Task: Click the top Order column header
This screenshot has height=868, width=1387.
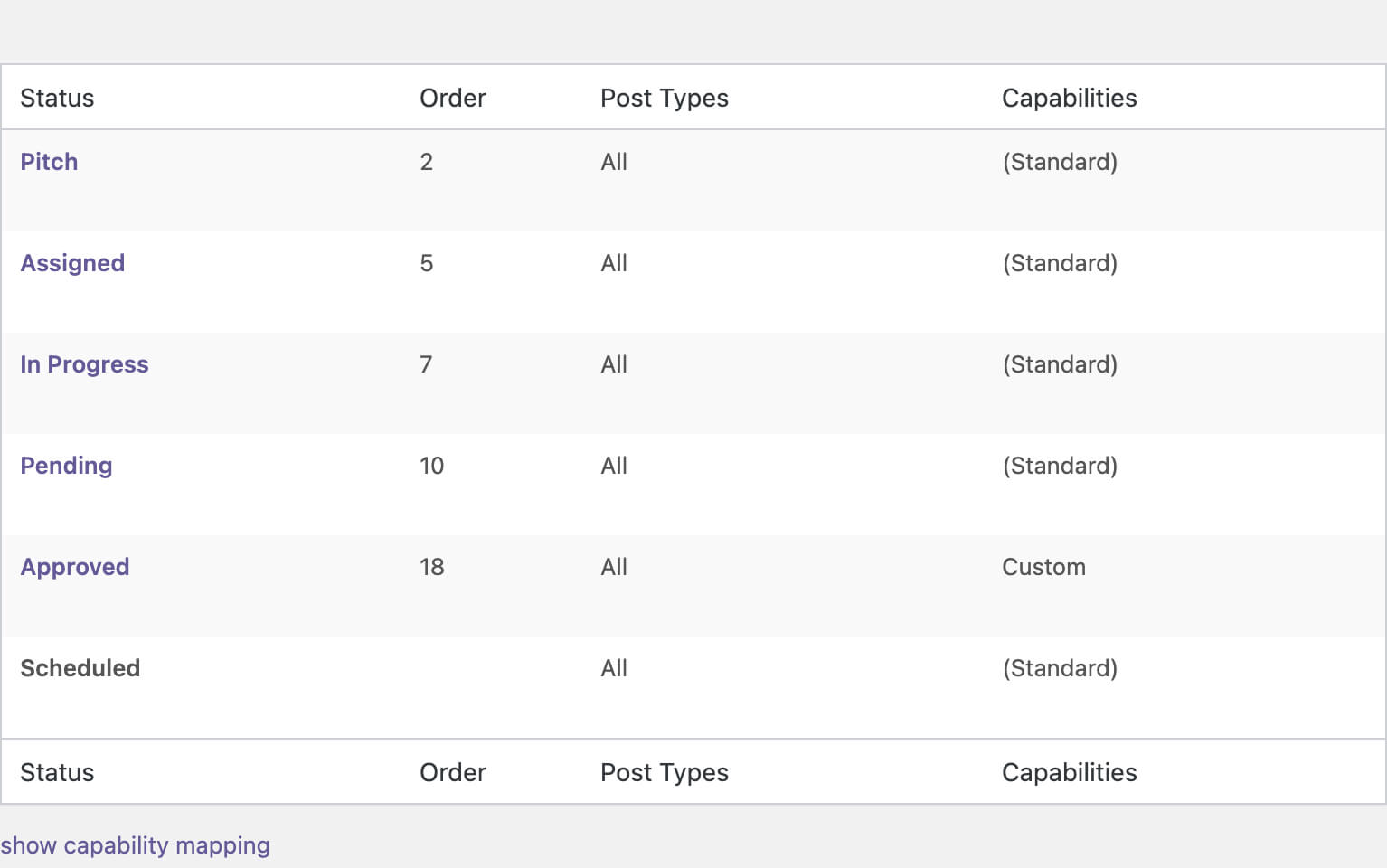Action: [x=452, y=98]
